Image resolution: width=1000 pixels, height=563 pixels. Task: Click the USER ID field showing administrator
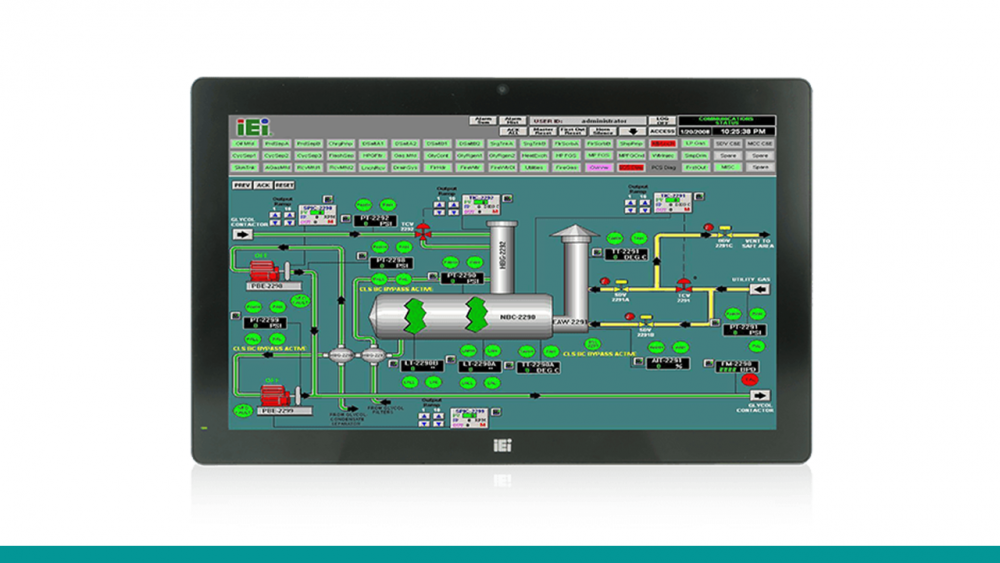pos(588,121)
